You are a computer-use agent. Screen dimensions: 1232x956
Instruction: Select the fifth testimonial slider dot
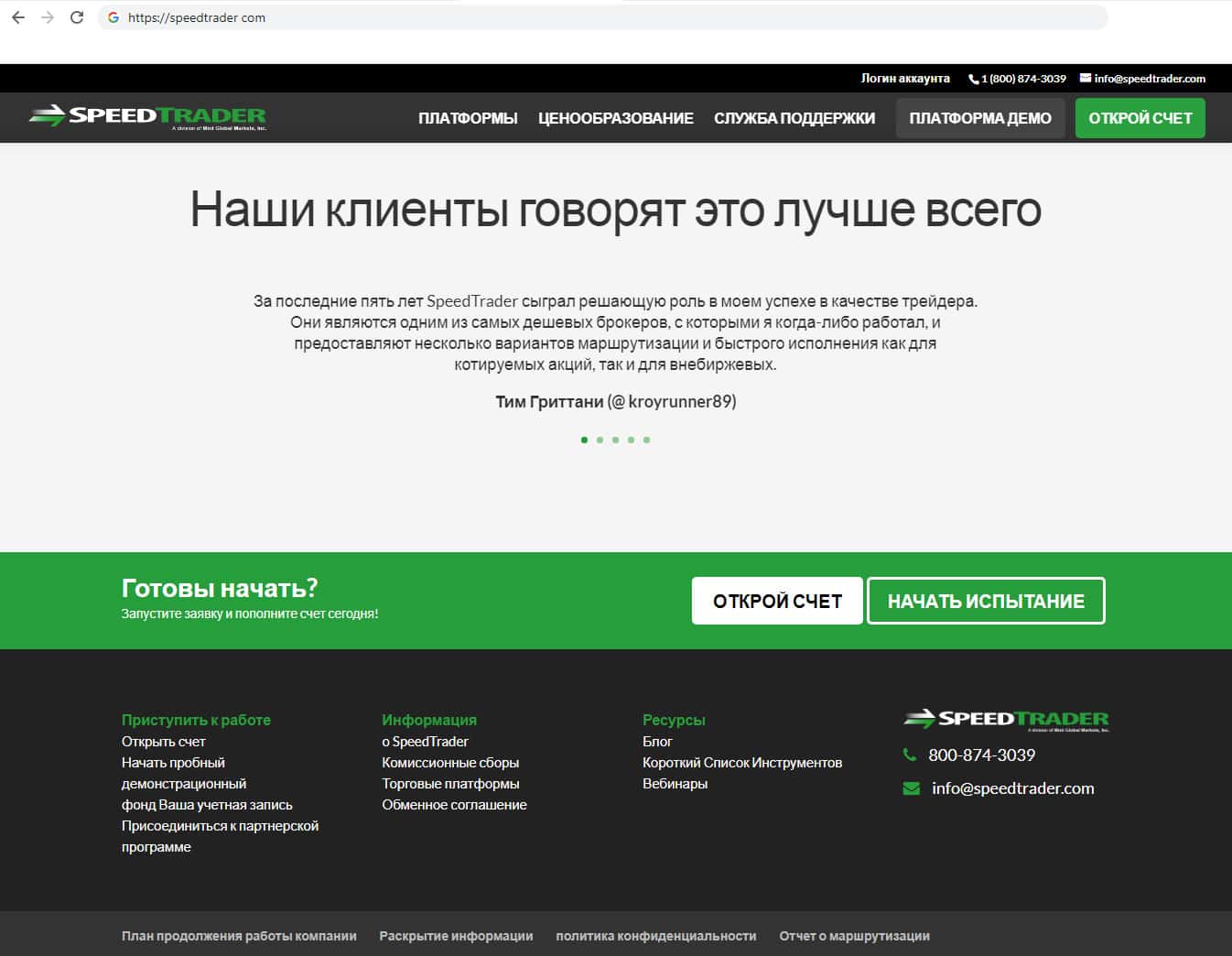tap(646, 440)
